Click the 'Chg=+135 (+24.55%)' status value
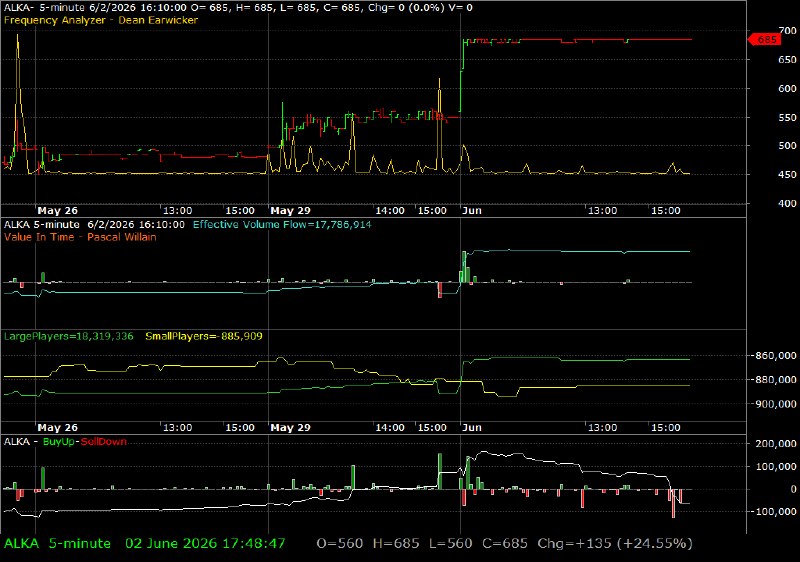The height and width of the screenshot is (562, 800). tap(615, 544)
